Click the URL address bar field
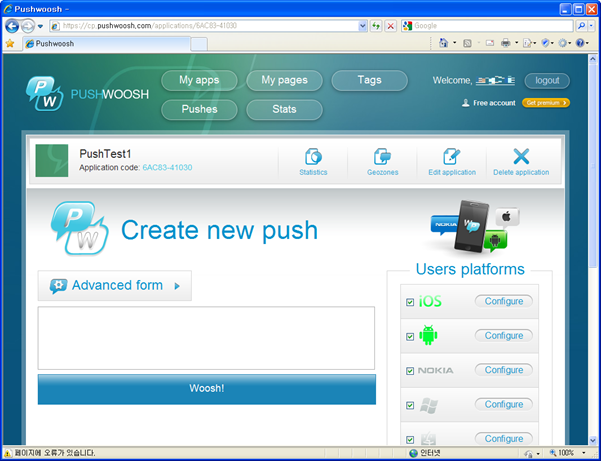 coord(209,26)
